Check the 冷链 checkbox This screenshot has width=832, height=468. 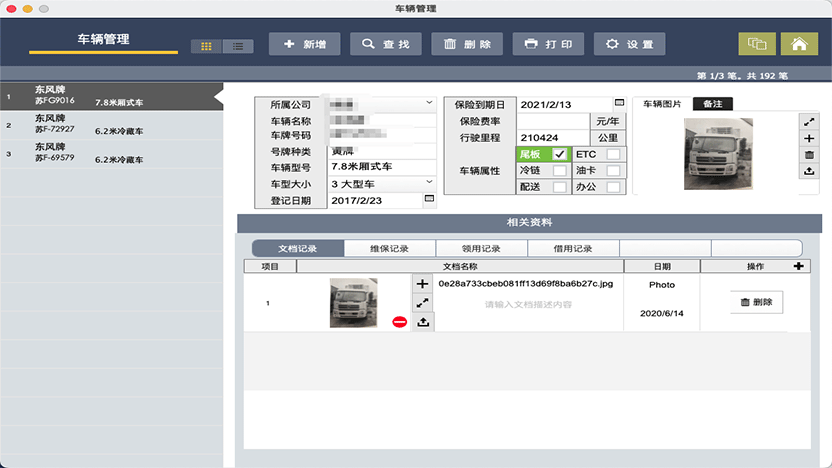[559, 170]
